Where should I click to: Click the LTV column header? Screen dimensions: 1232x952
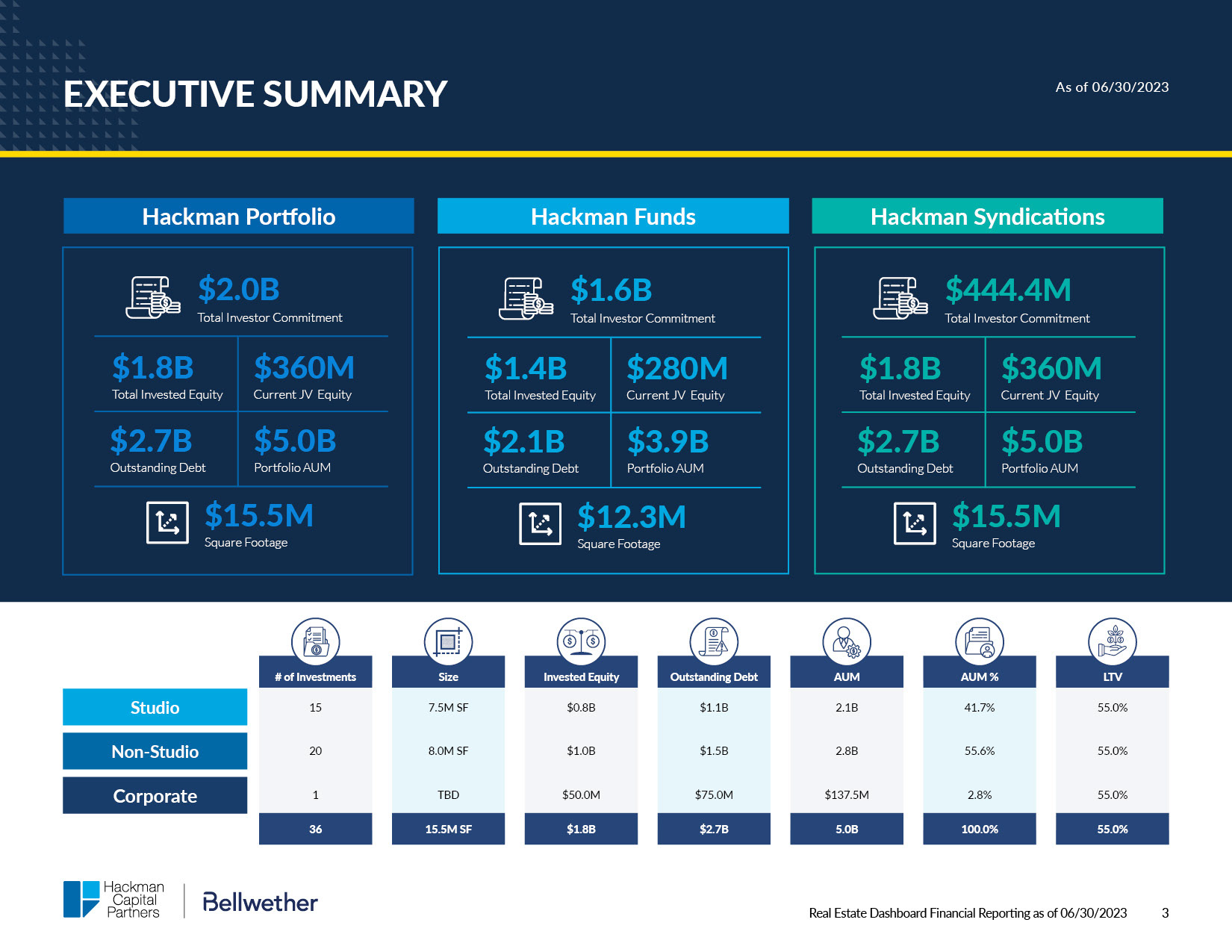coord(1113,676)
